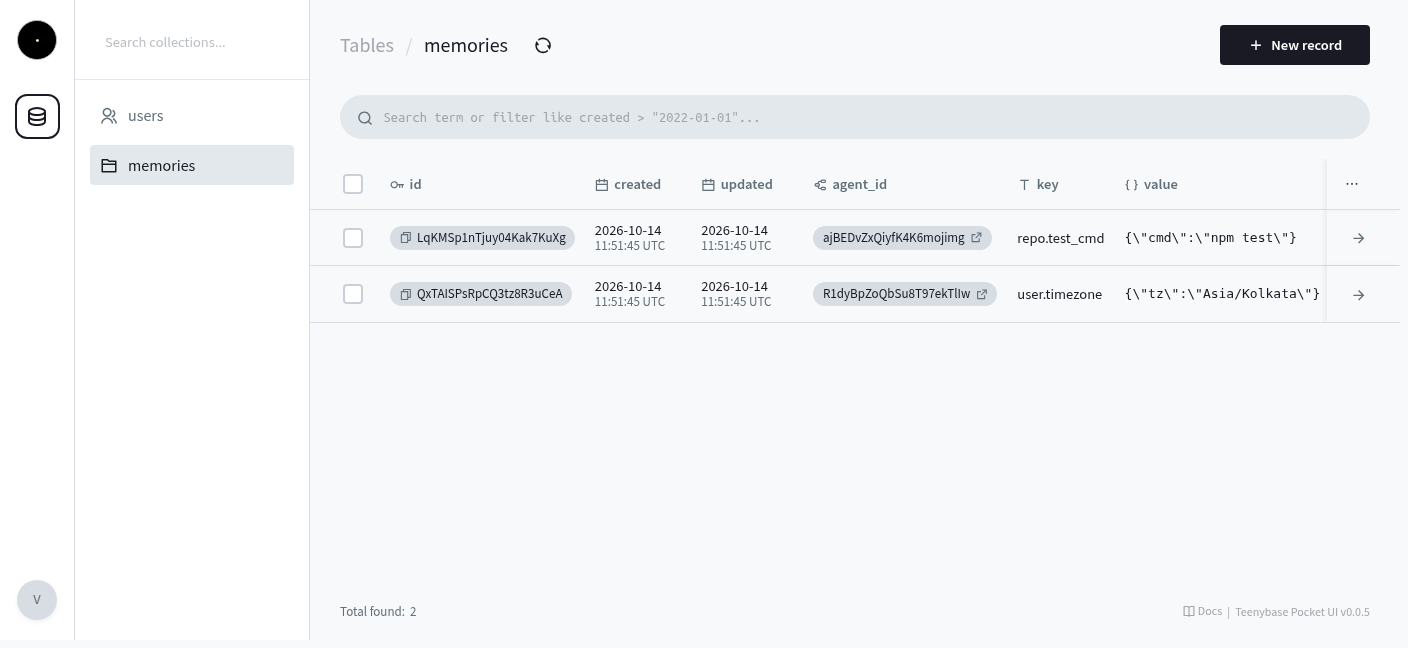
Task: Copy id LqKMSp1nTjuy04Kak7KuXg icon
Action: point(406,238)
